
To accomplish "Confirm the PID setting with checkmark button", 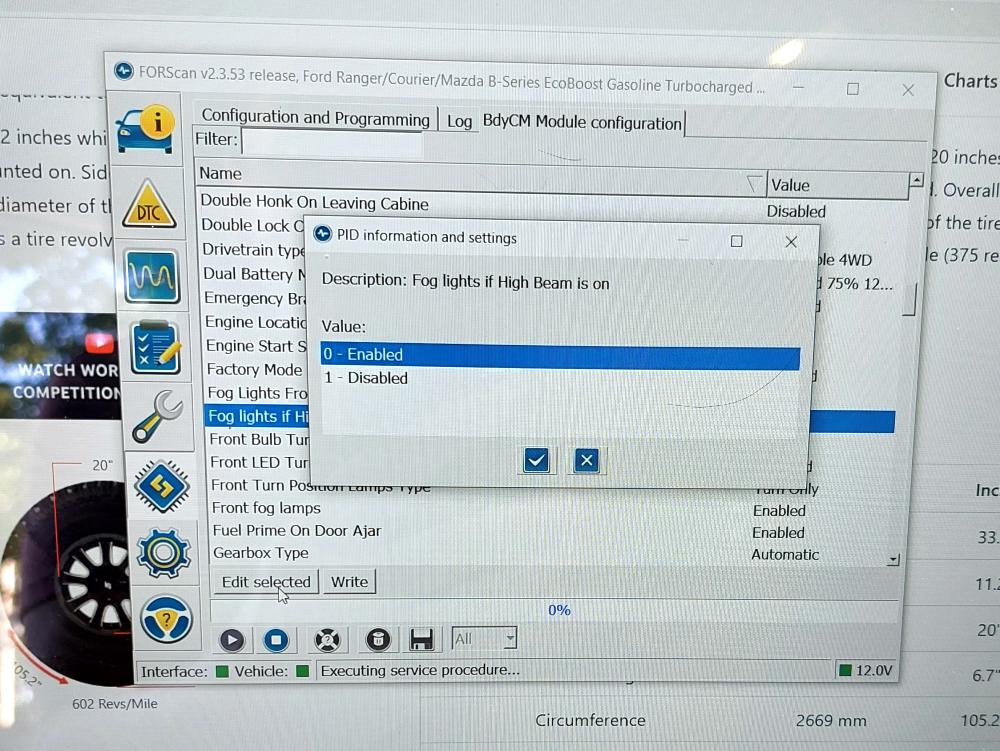I will tap(536, 460).
